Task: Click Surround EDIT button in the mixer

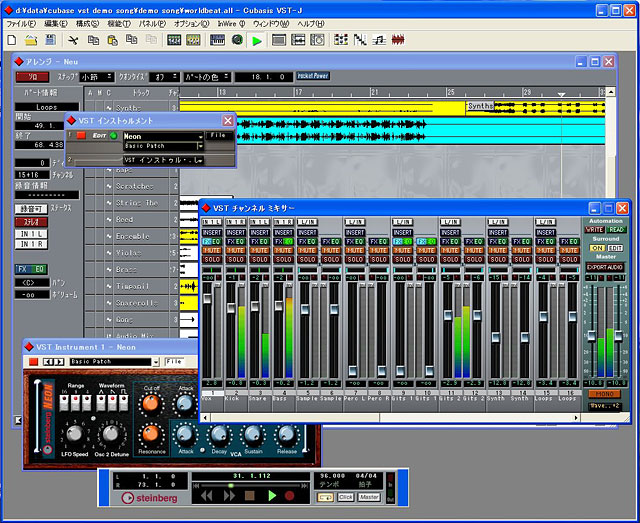Action: pos(615,248)
